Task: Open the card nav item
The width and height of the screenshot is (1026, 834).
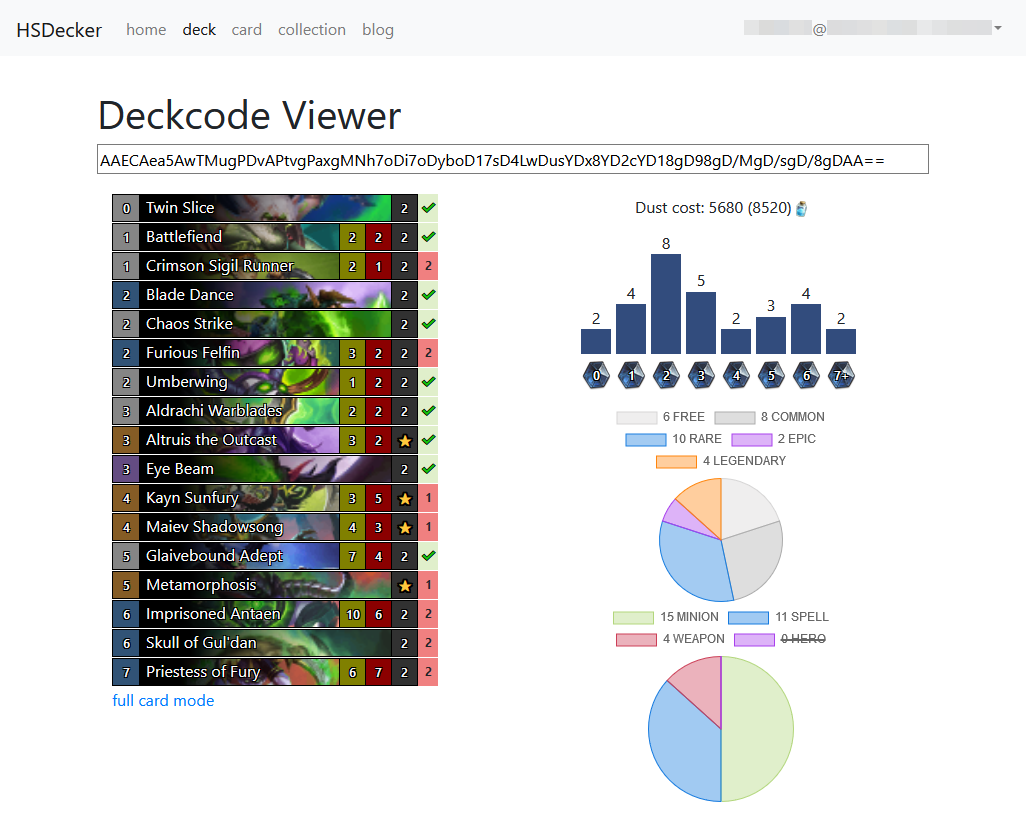Action: (247, 29)
